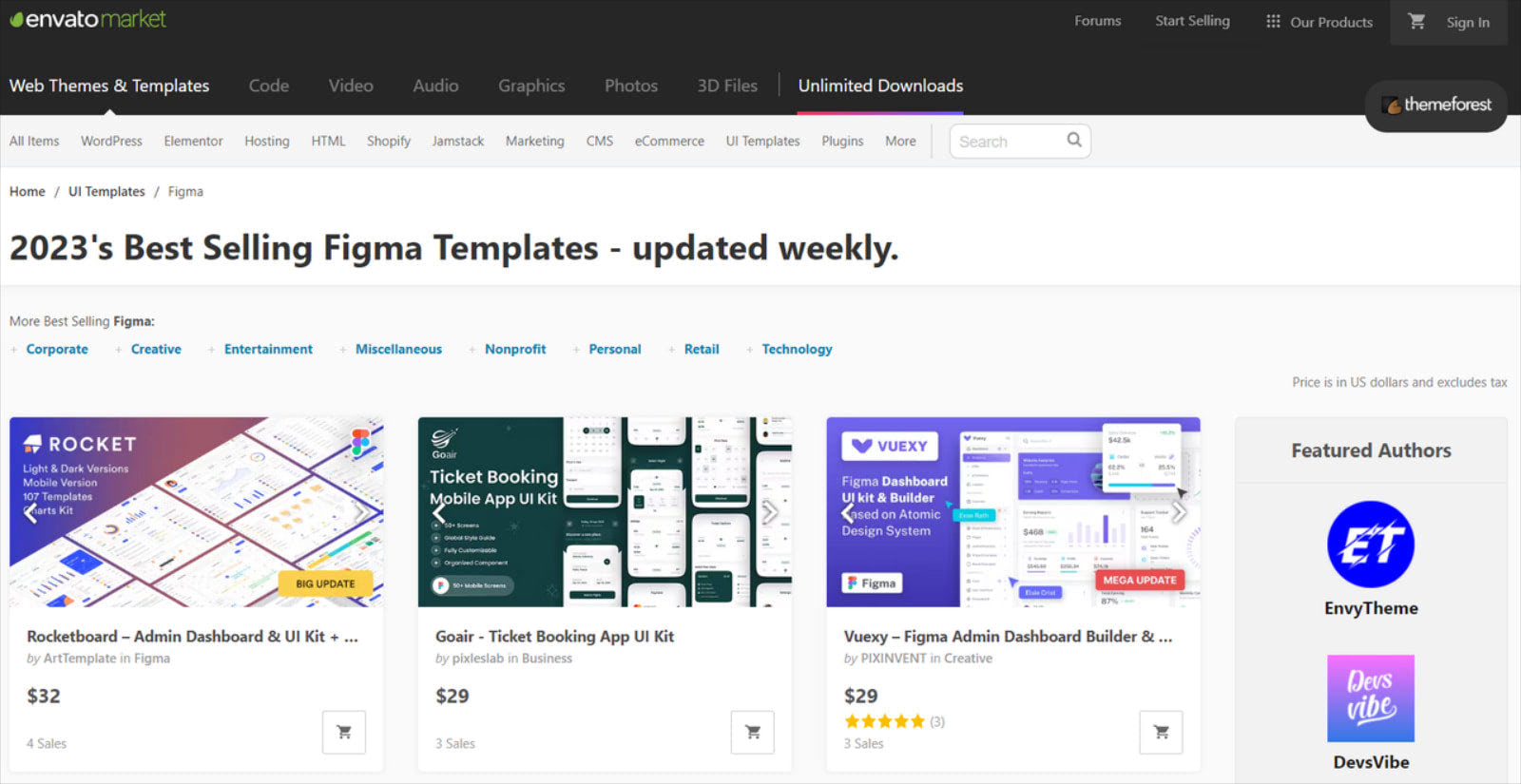1521x784 pixels.
Task: Filter by Creative Figma templates
Action: tap(156, 349)
